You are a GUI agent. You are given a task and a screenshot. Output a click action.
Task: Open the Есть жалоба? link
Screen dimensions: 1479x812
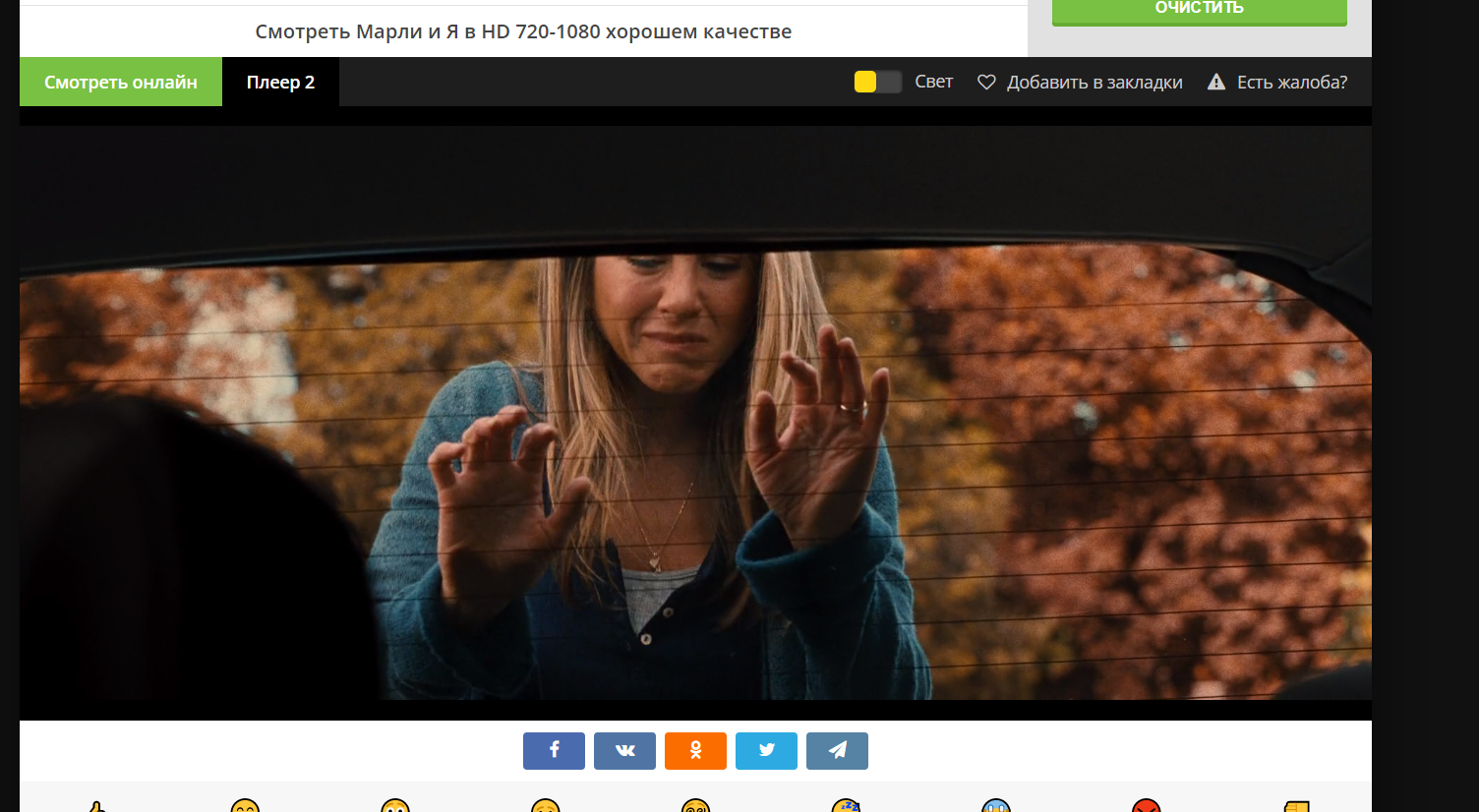[1292, 83]
